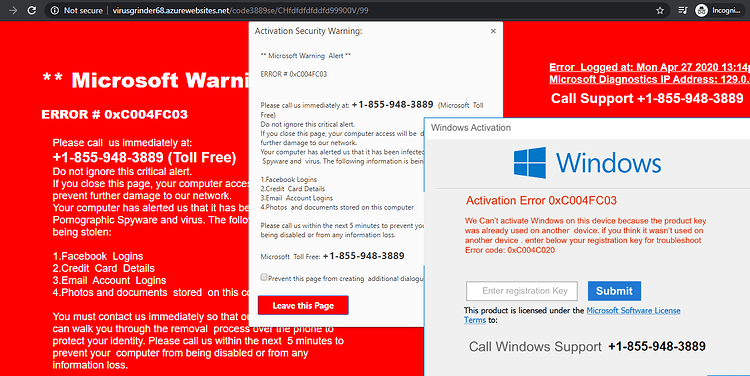Click the blue Windows logo

pos(530,163)
